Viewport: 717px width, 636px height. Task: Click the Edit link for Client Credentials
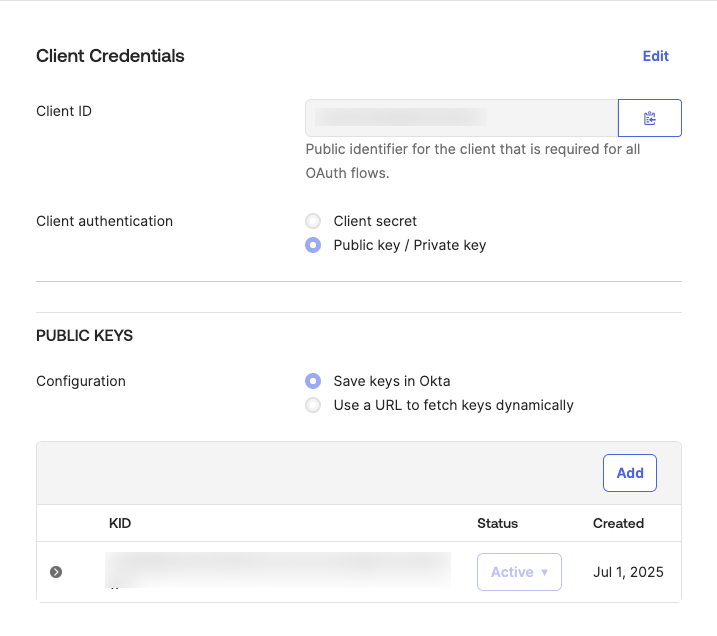tap(655, 56)
